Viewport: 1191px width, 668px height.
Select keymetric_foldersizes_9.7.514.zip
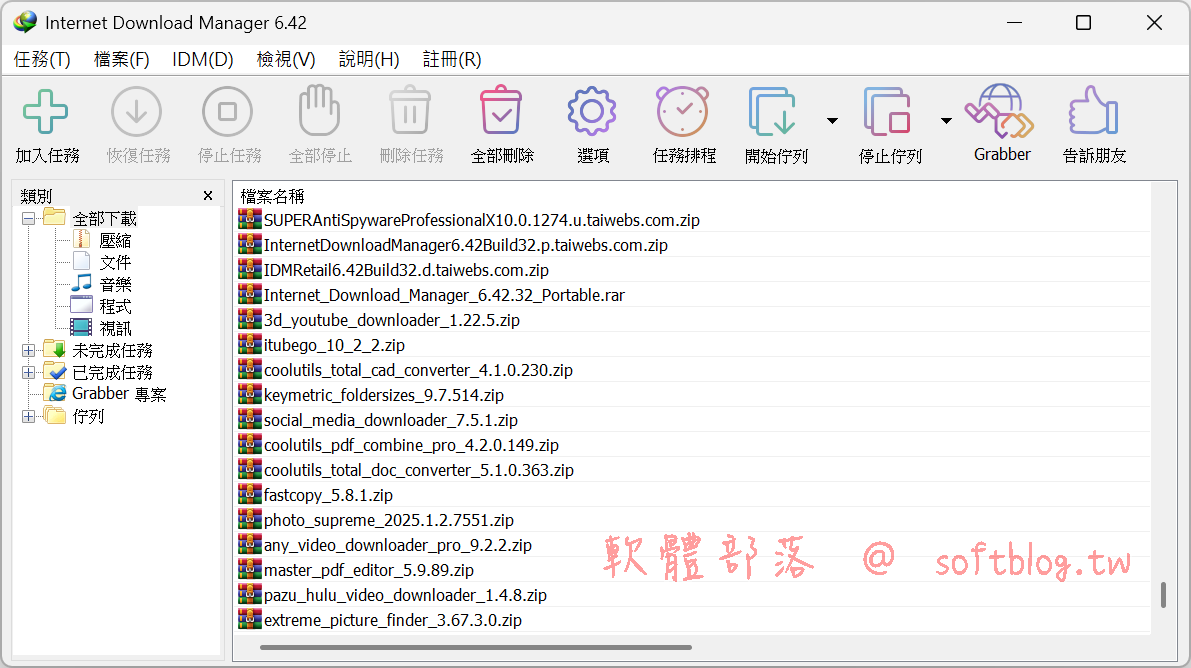371,395
